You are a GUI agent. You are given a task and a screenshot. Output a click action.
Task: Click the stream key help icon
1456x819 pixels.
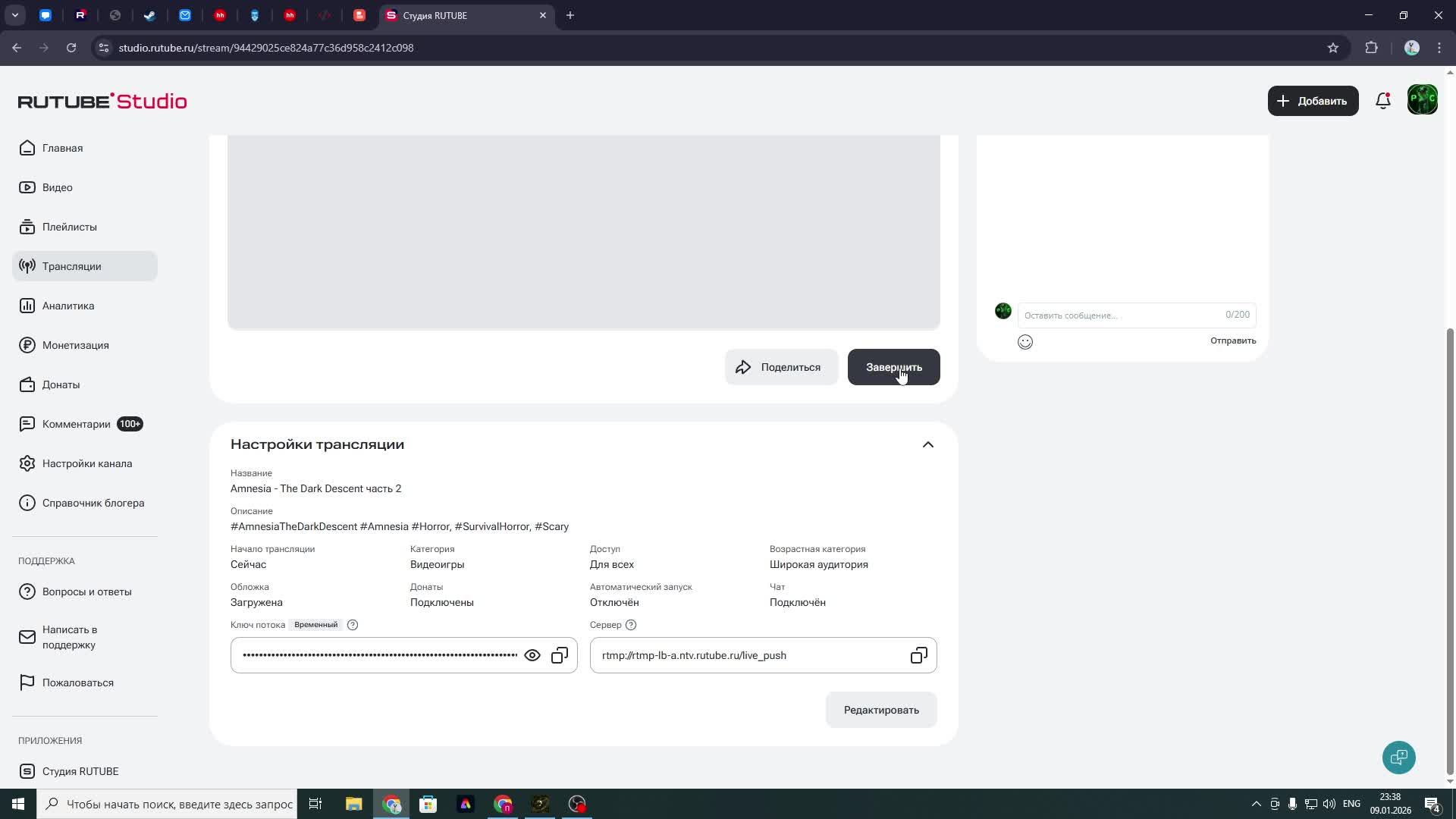(x=353, y=625)
